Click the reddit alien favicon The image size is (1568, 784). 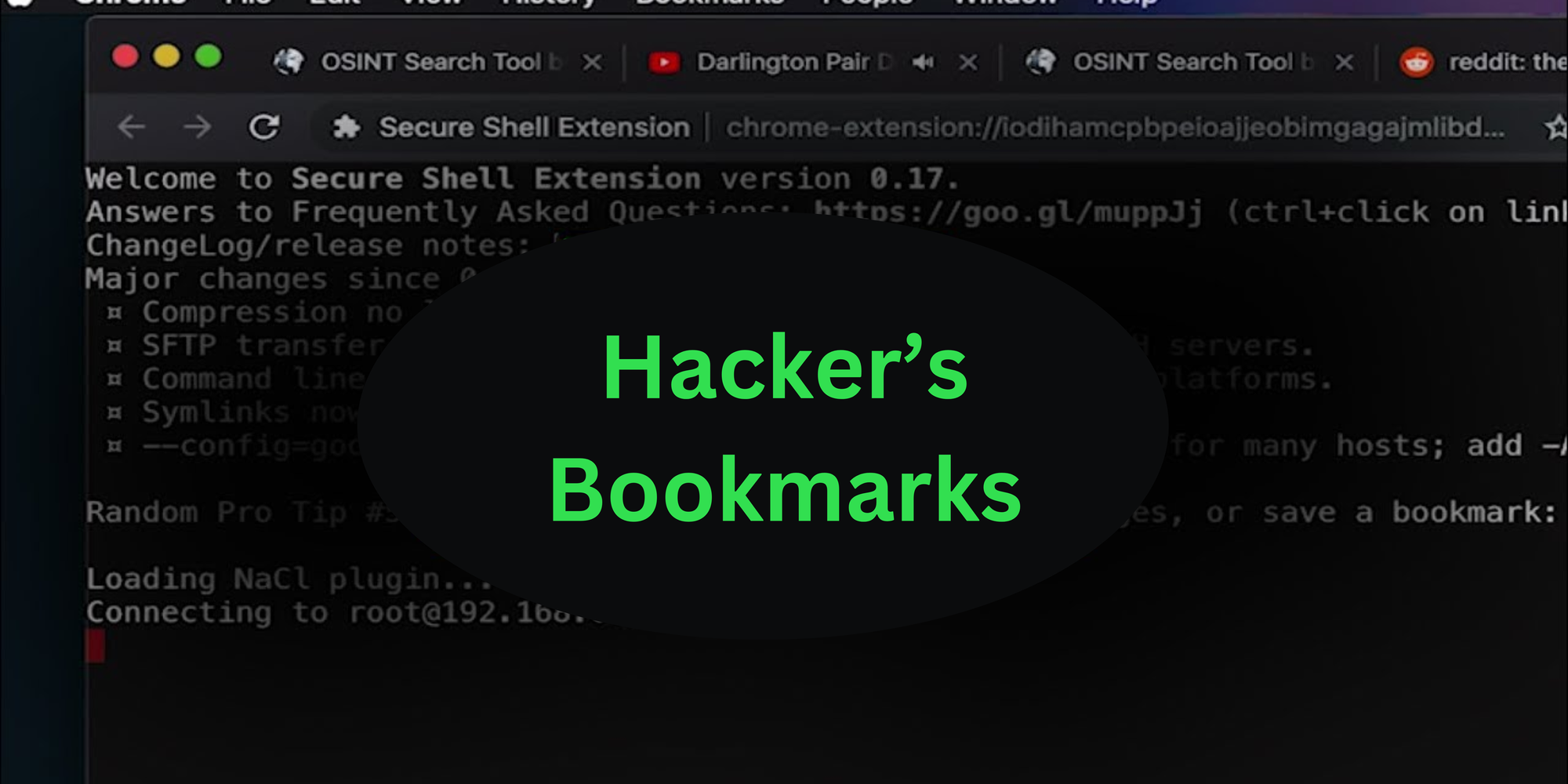(x=1417, y=62)
